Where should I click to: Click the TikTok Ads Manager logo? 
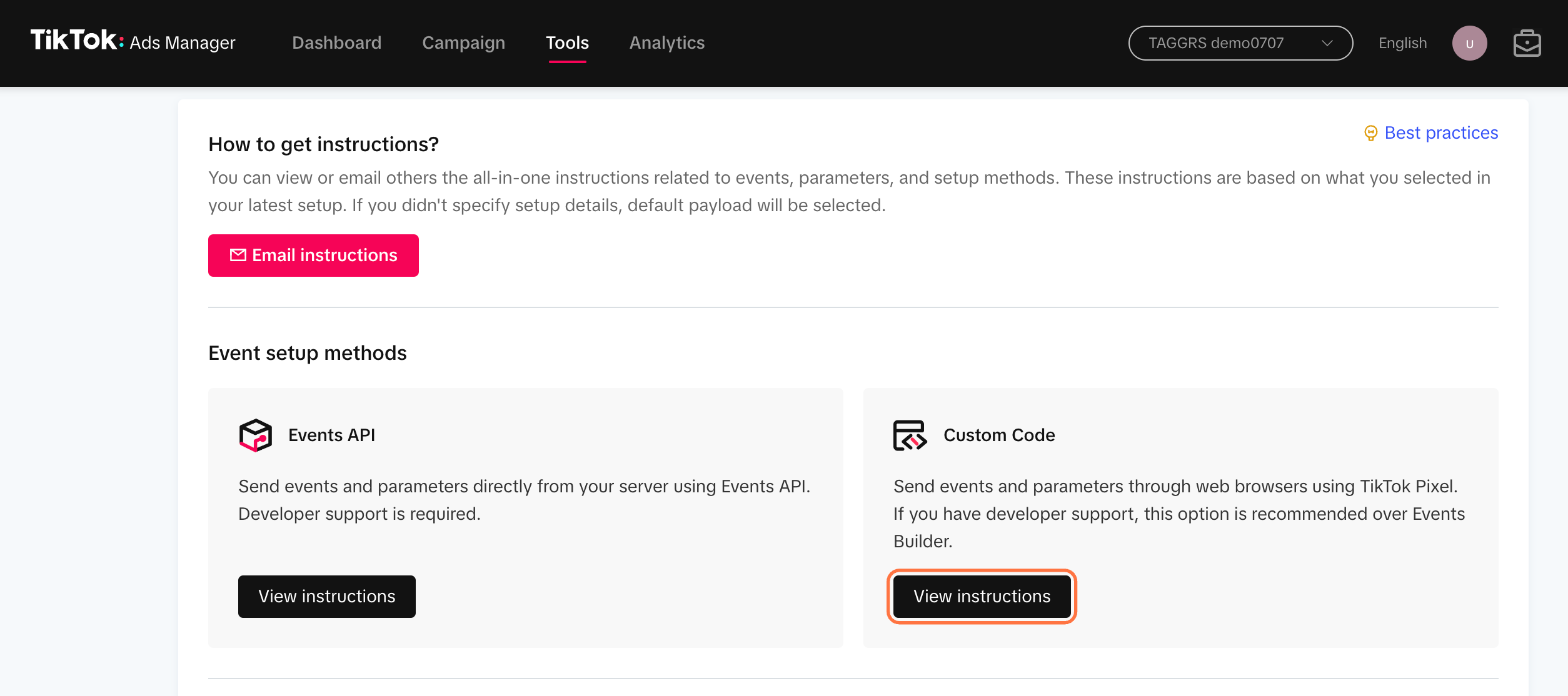133,41
